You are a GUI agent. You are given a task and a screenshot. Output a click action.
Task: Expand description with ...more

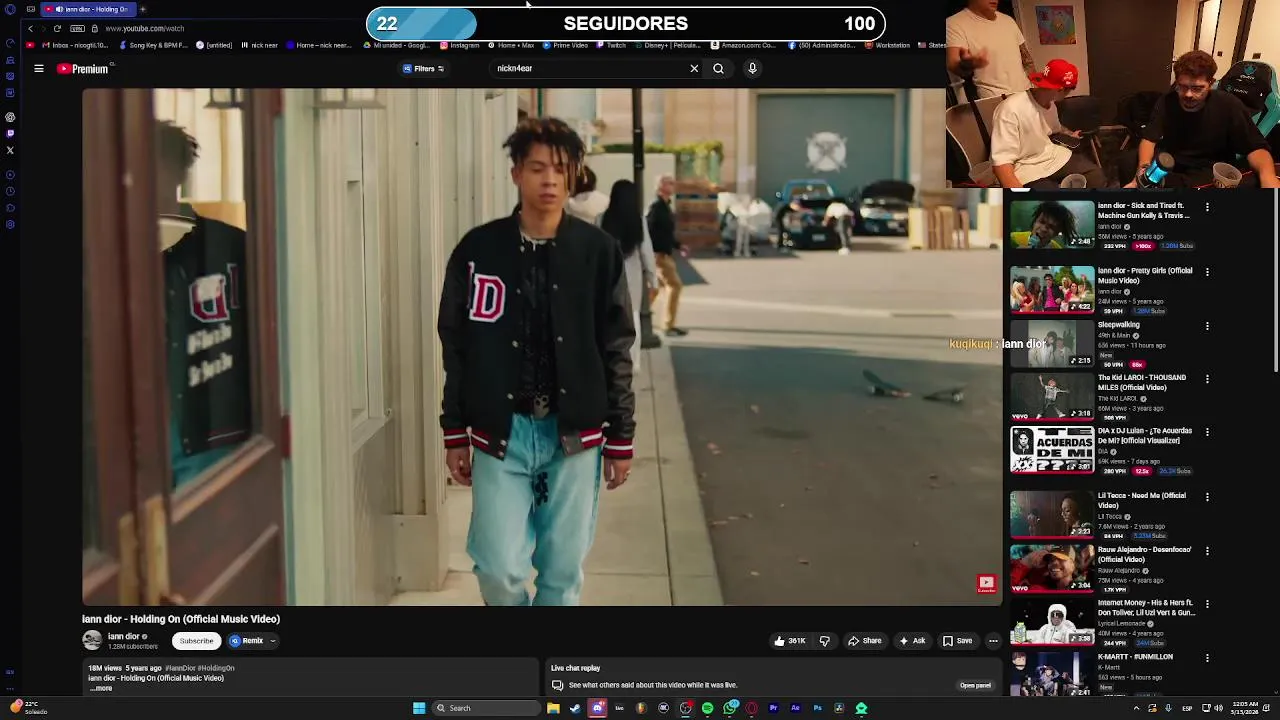click(x=101, y=688)
